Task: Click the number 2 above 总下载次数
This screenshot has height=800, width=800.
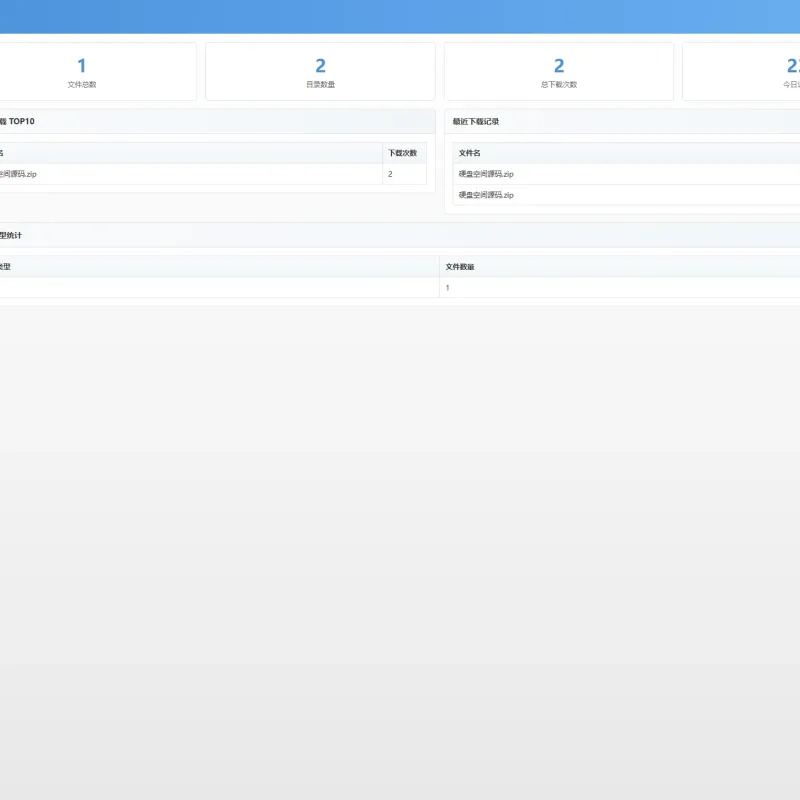Action: coord(559,65)
